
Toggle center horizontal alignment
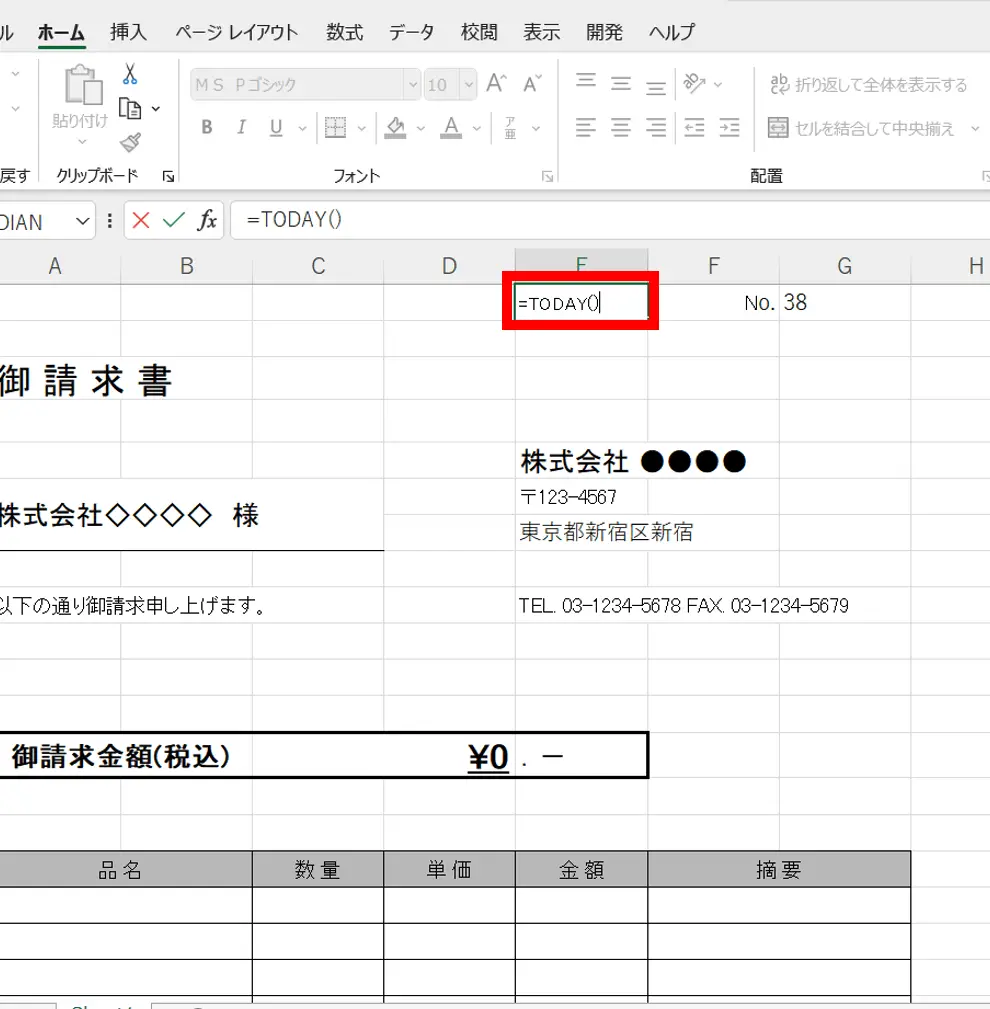tap(621, 128)
